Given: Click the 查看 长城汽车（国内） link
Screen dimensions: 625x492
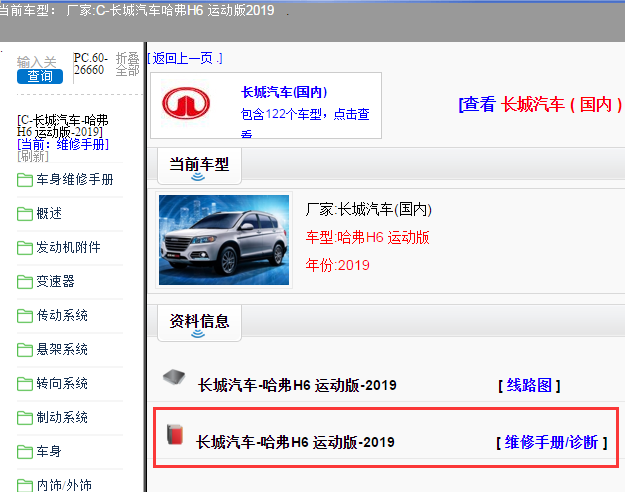Looking at the screenshot, I should point(541,104).
